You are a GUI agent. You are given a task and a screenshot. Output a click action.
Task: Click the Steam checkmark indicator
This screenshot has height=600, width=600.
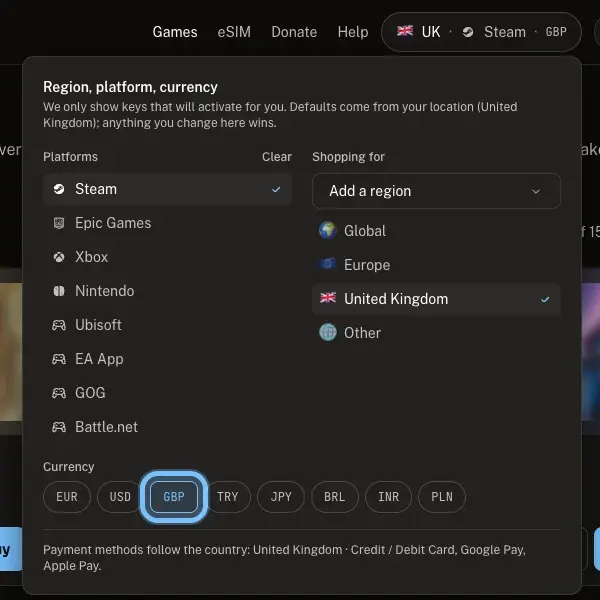click(x=276, y=189)
